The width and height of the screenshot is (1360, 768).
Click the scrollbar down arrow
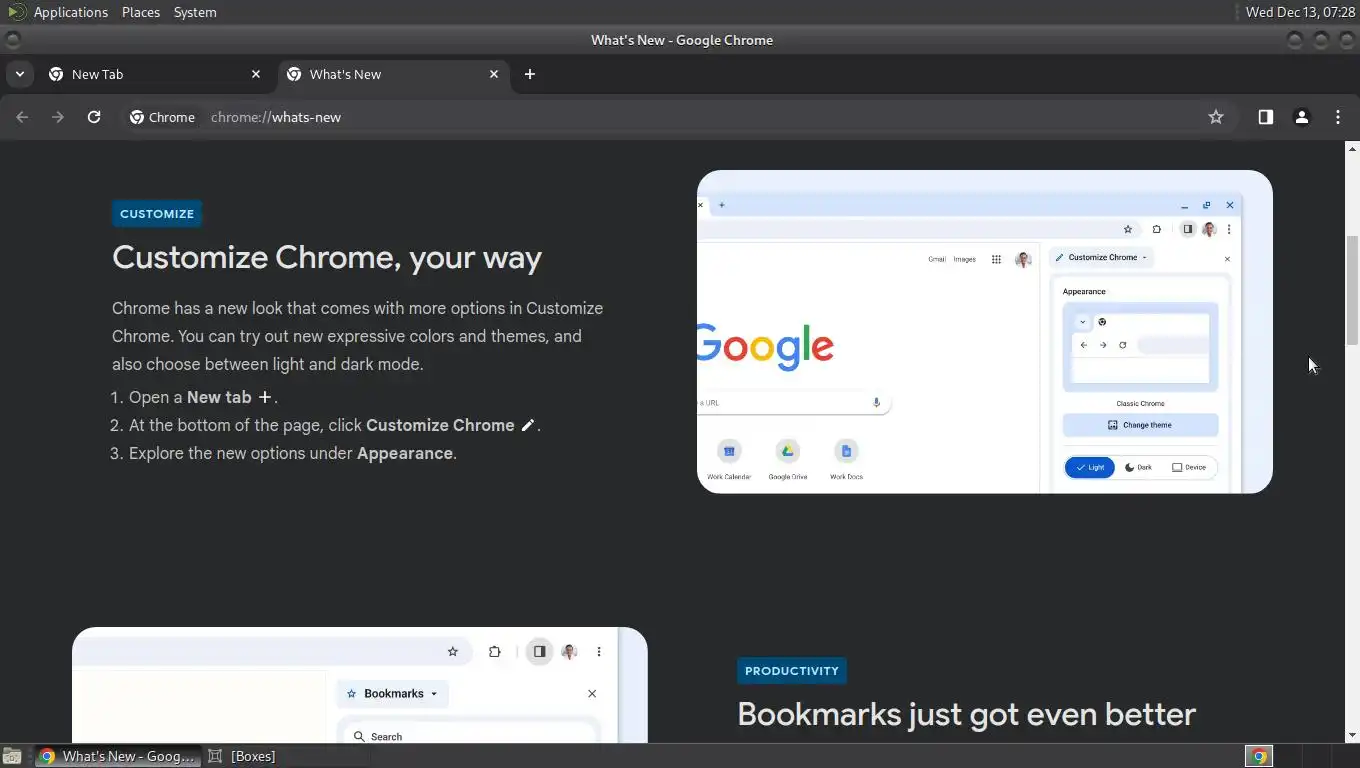click(1352, 735)
